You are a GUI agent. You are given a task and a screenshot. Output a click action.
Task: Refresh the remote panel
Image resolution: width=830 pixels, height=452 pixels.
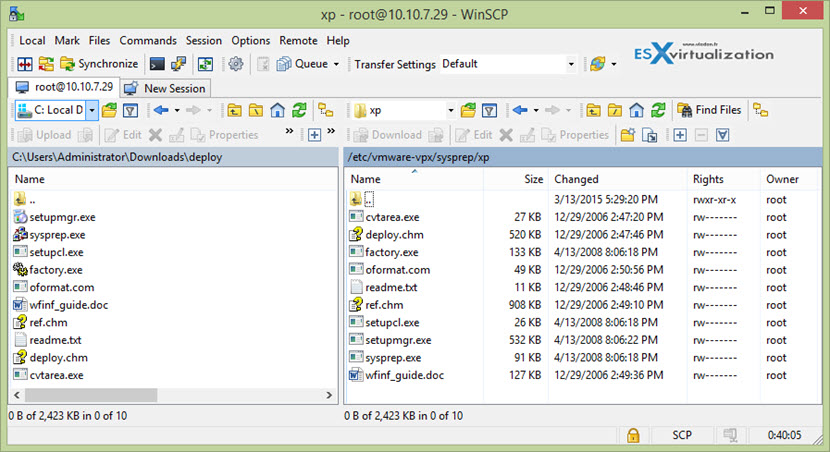[x=658, y=110]
